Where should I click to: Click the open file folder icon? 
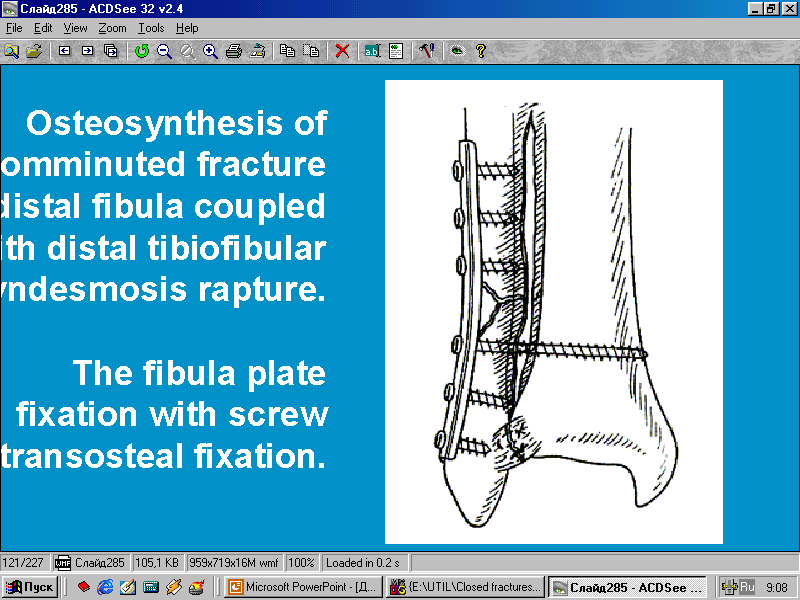point(34,51)
